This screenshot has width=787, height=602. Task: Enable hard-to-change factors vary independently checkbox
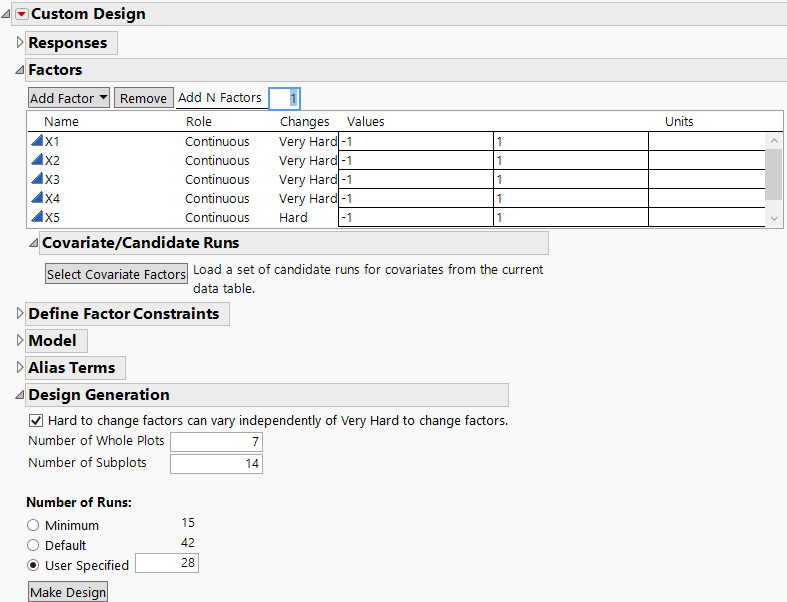pos(36,421)
